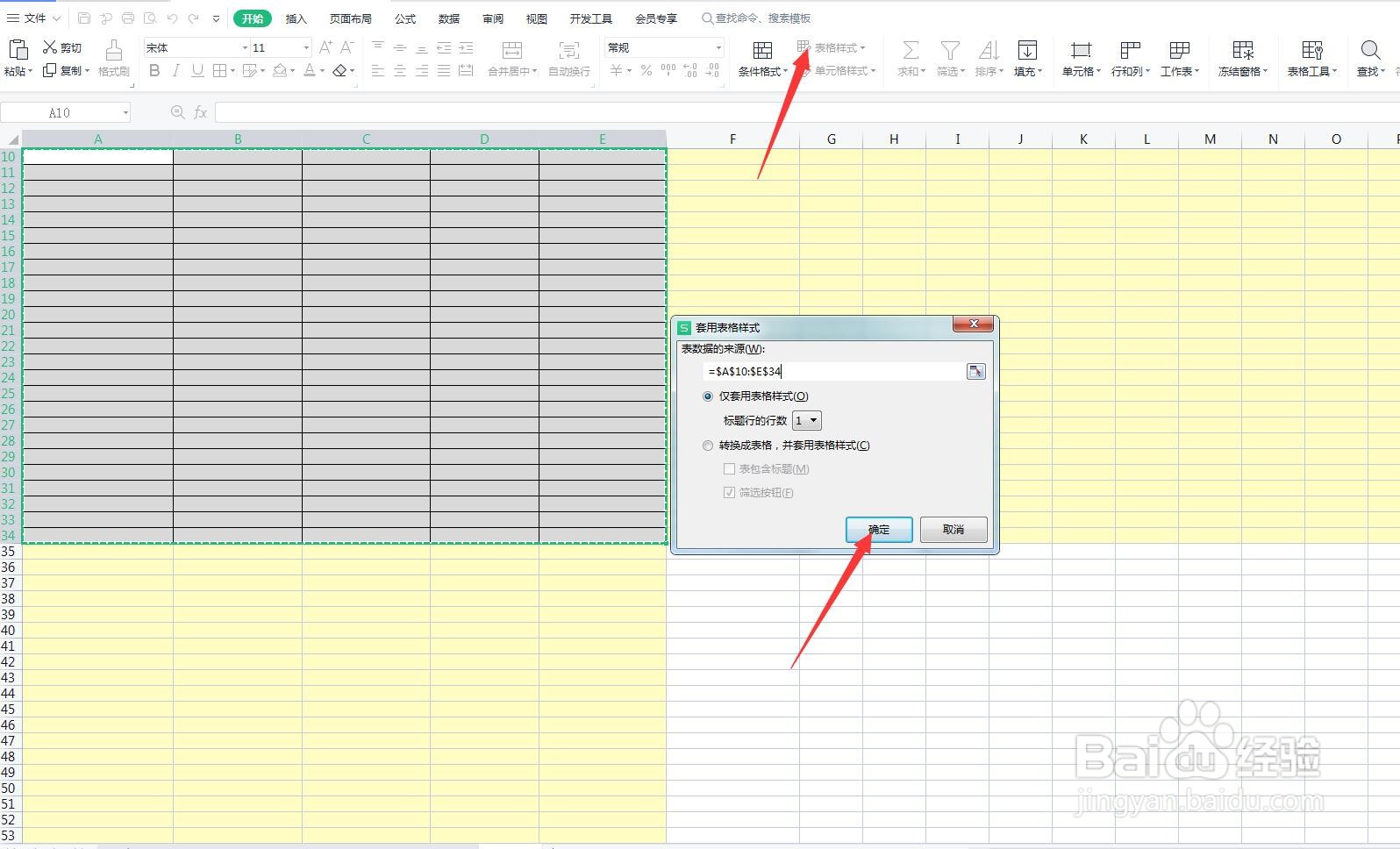Screen dimensions: 1400x849
Task: Click the Sum (求和) sigma icon
Action: coord(911,50)
